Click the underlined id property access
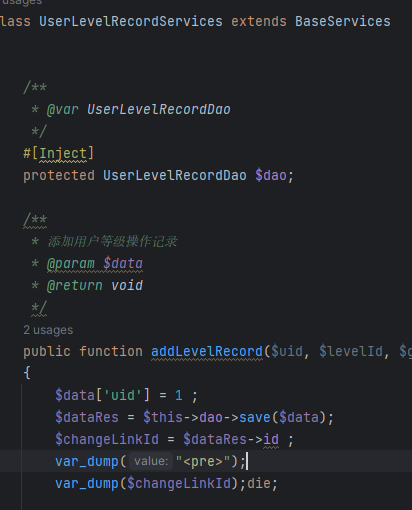This screenshot has width=412, height=510. coord(271,439)
